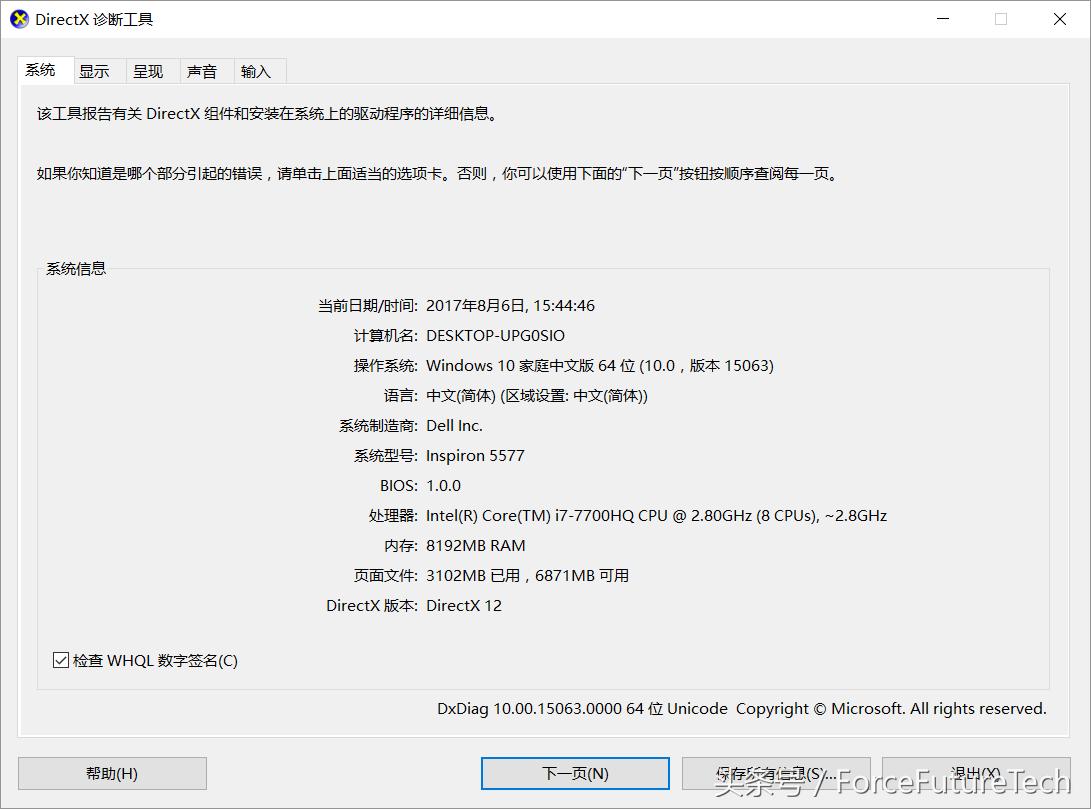Click the 帮助(H) button

pos(111,773)
